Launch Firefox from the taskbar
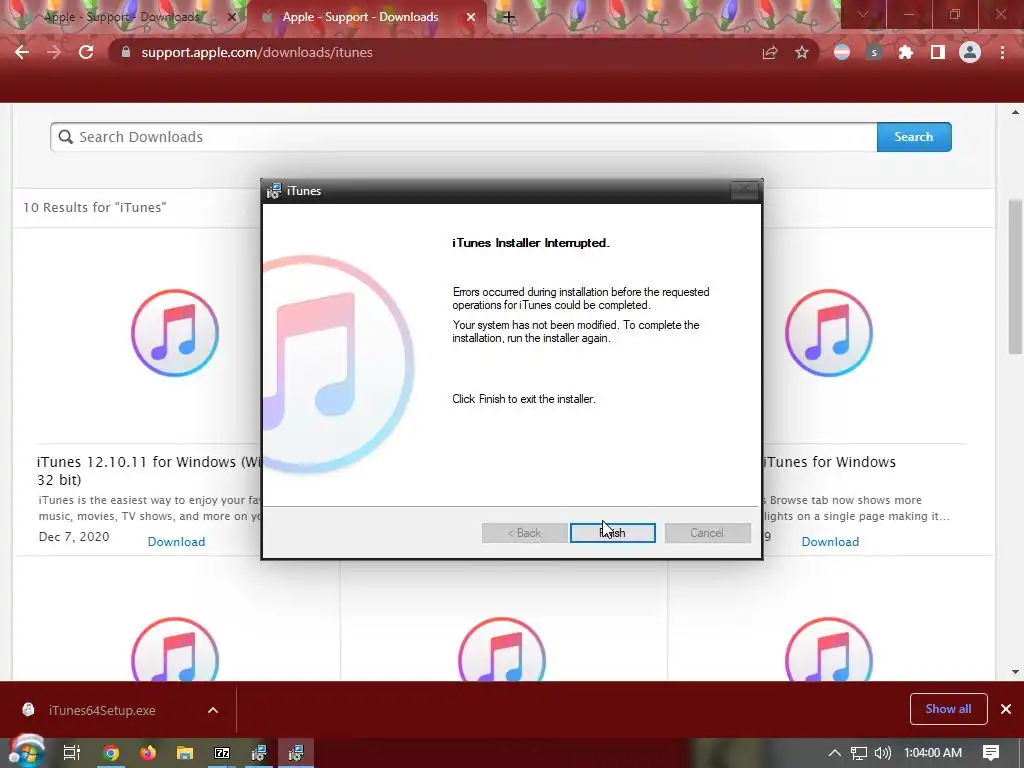Image resolution: width=1024 pixels, height=768 pixels. 148,753
